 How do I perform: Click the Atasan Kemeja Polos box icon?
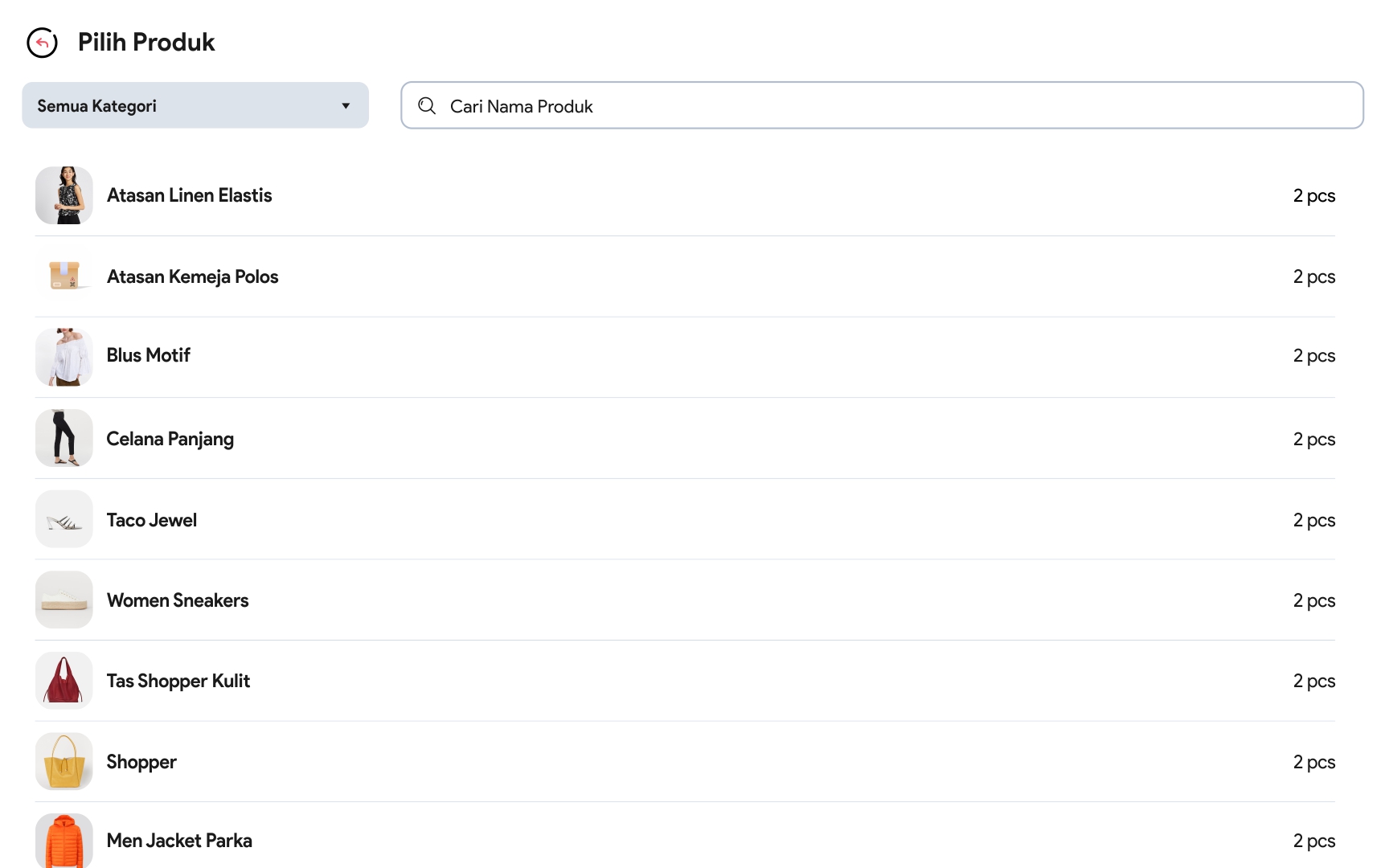(64, 276)
